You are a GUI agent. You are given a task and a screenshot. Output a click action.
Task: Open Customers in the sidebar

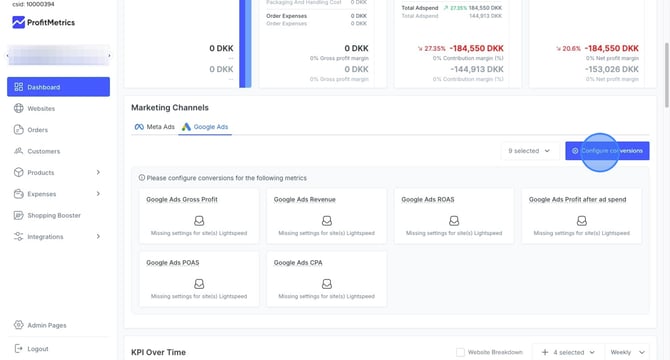coord(59,151)
